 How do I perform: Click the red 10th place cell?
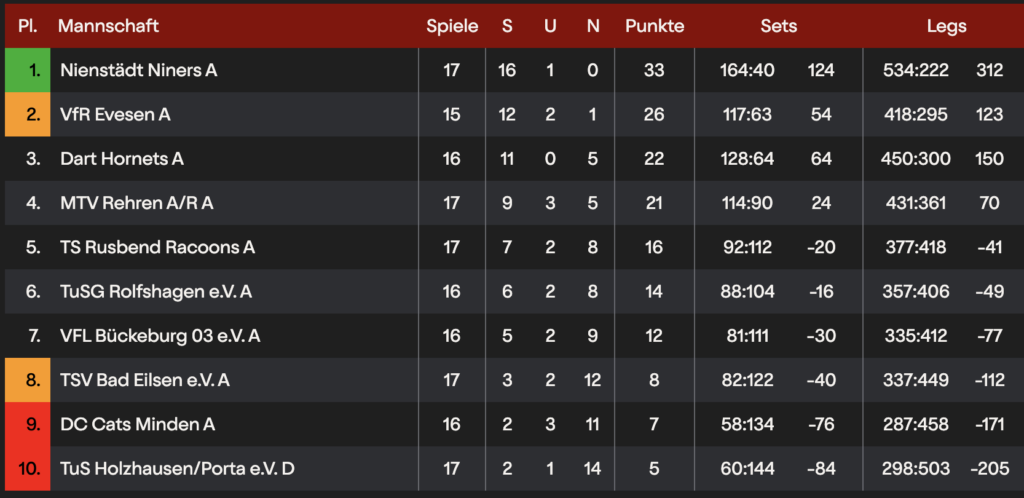28,468
